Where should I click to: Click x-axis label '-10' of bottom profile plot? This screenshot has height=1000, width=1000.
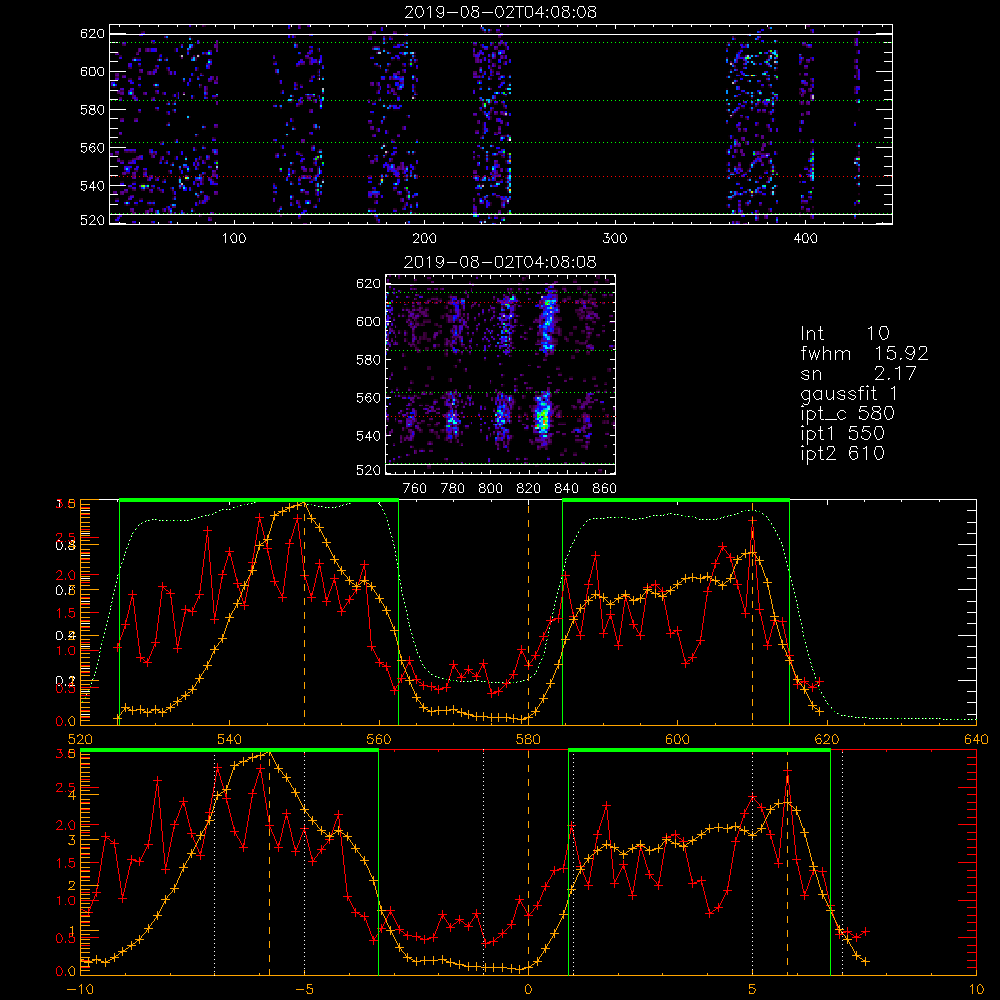click(80, 990)
